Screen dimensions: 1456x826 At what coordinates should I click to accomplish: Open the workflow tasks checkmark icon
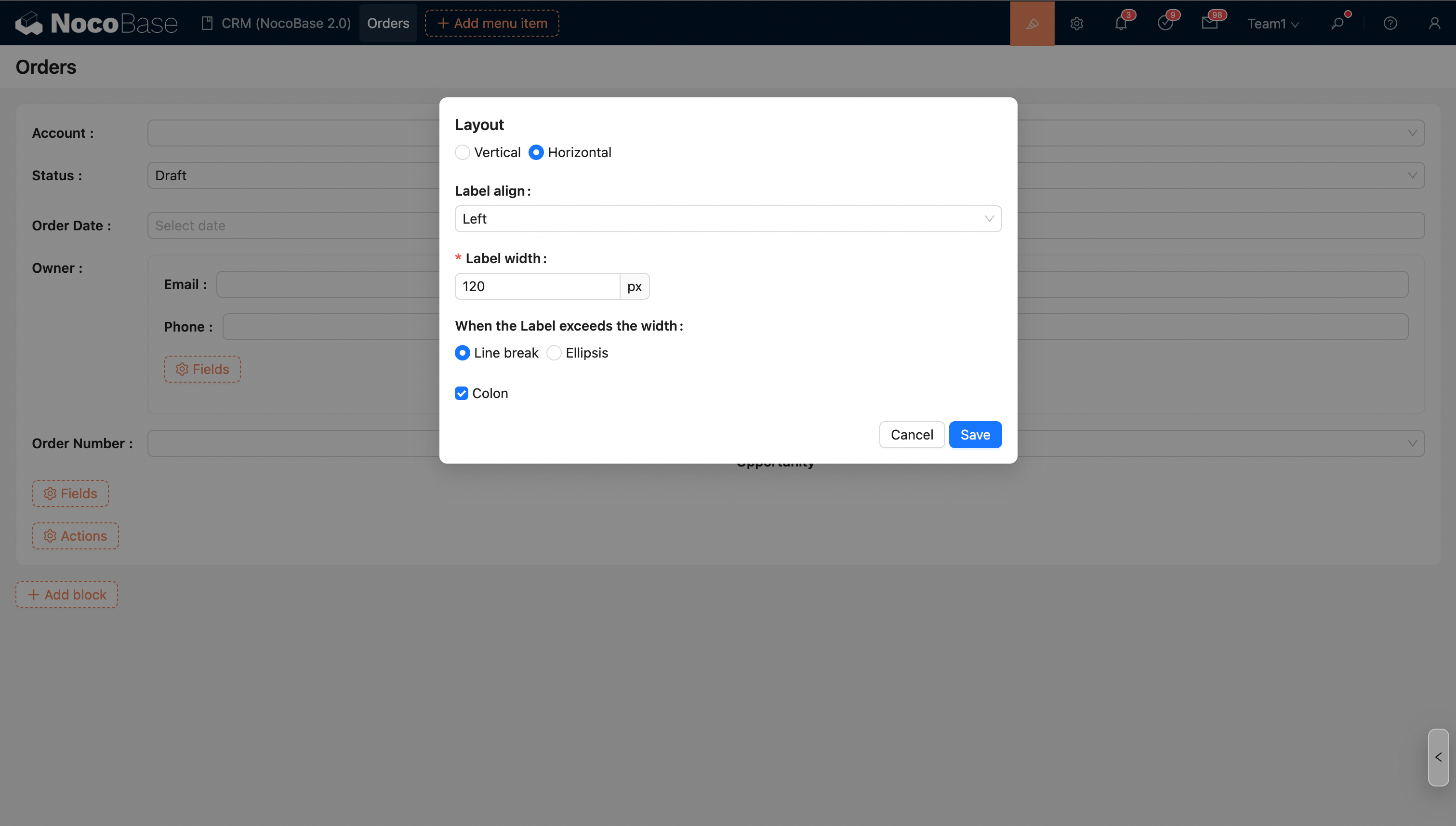1165,23
